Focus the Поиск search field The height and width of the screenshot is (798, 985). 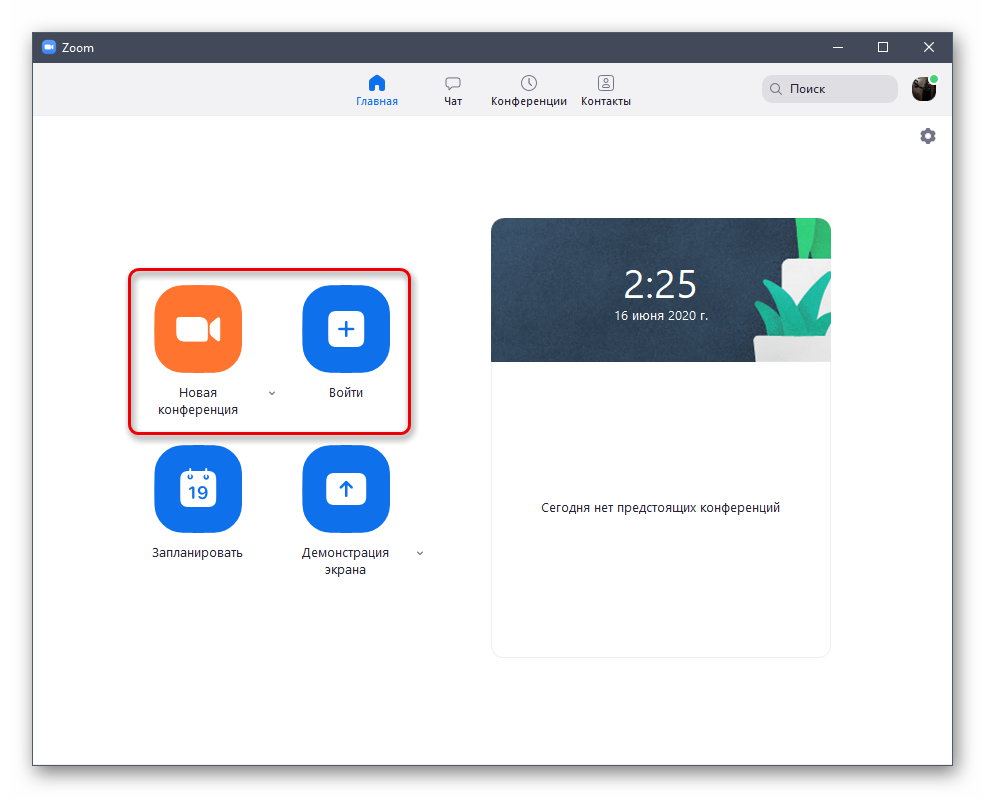(838, 89)
